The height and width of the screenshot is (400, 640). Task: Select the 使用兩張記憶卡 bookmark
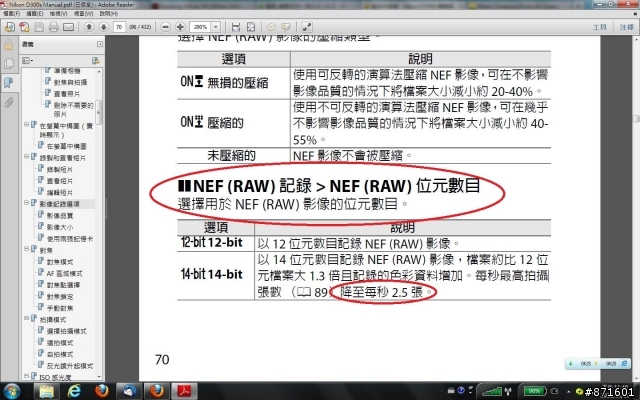pyautogui.click(x=70, y=239)
